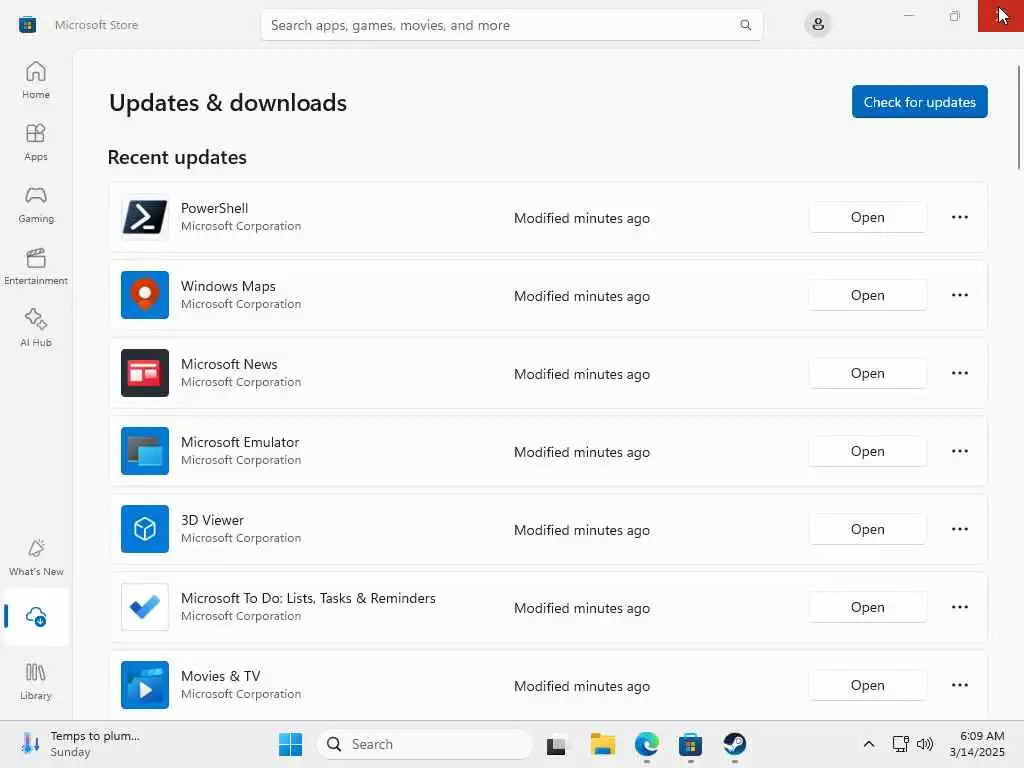Open the weather widget on taskbar

80,744
